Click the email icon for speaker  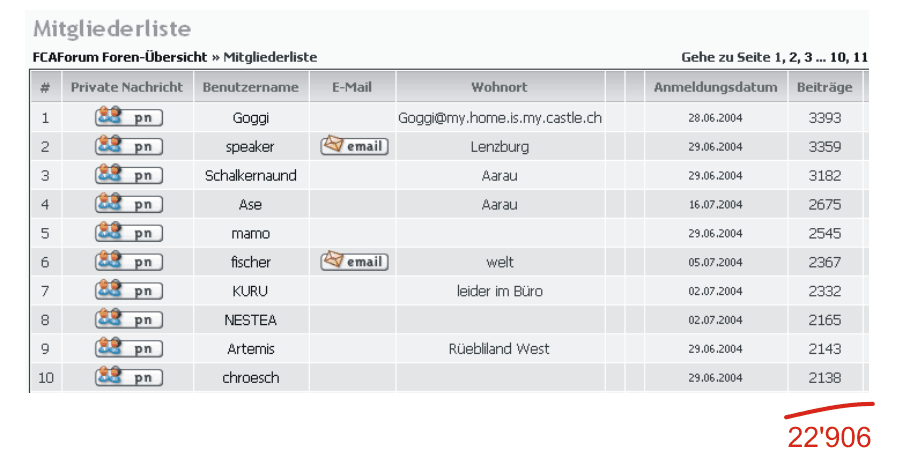point(355,146)
